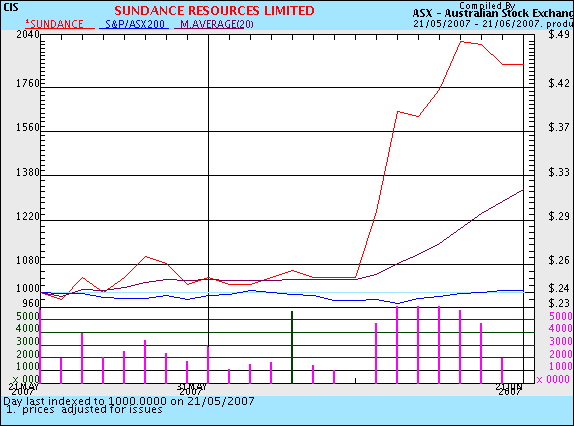Screen dimensions: 574x426
Task: Click the $.33 price axis label
Action: pos(559,172)
